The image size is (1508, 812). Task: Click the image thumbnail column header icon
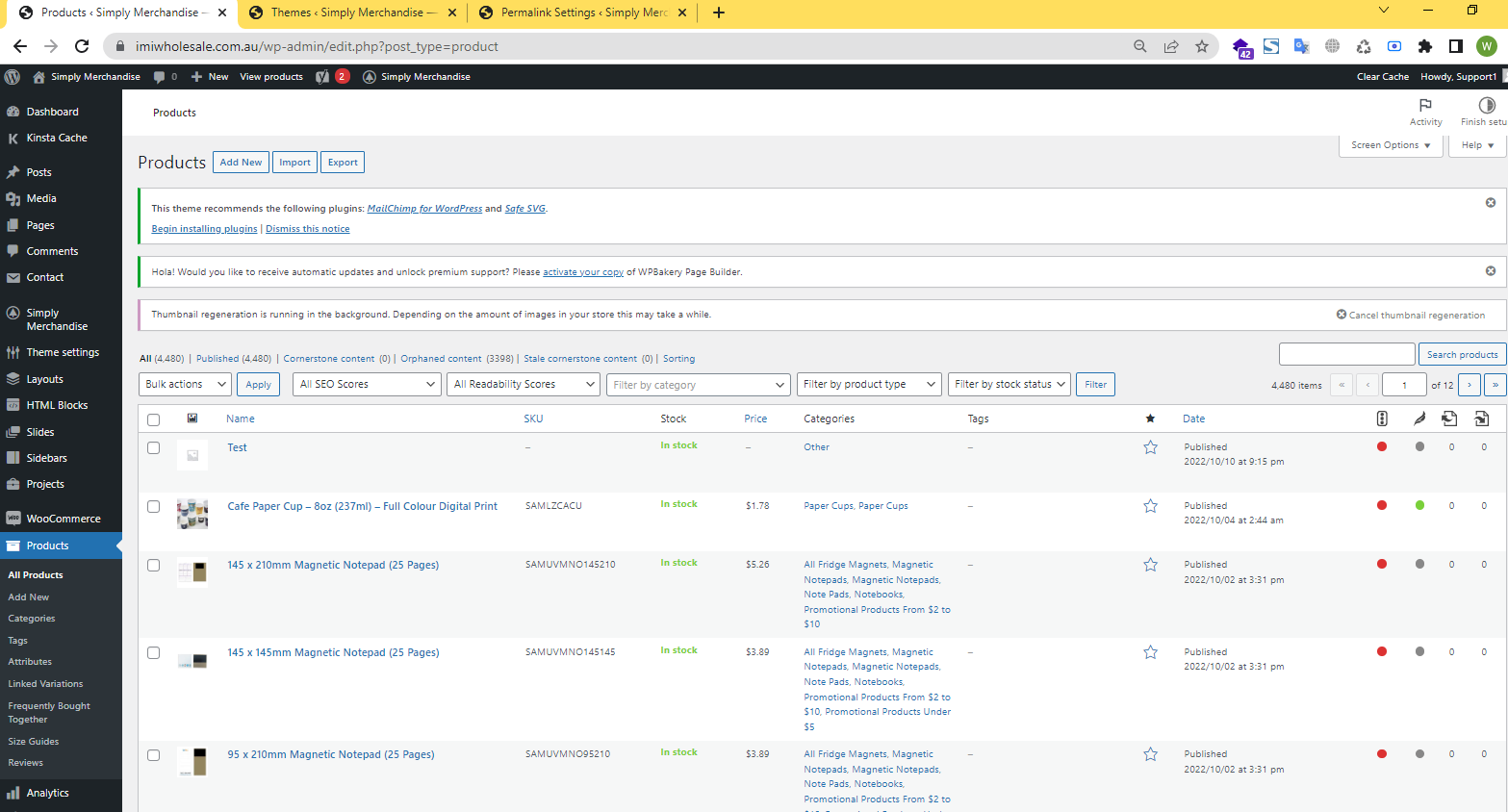(192, 419)
